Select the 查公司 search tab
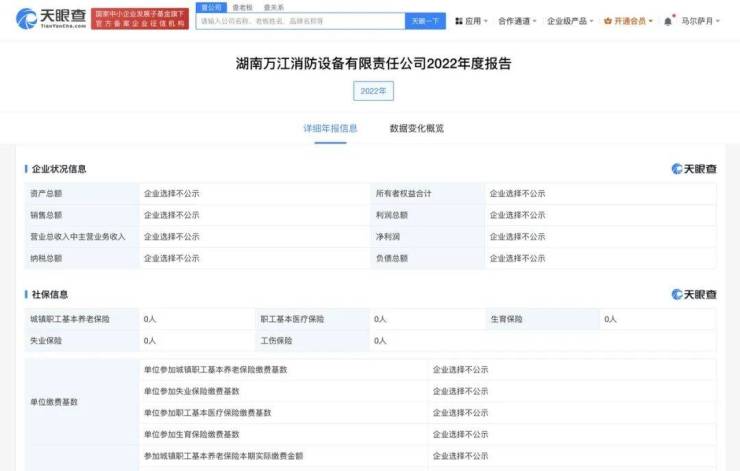 [x=211, y=7]
